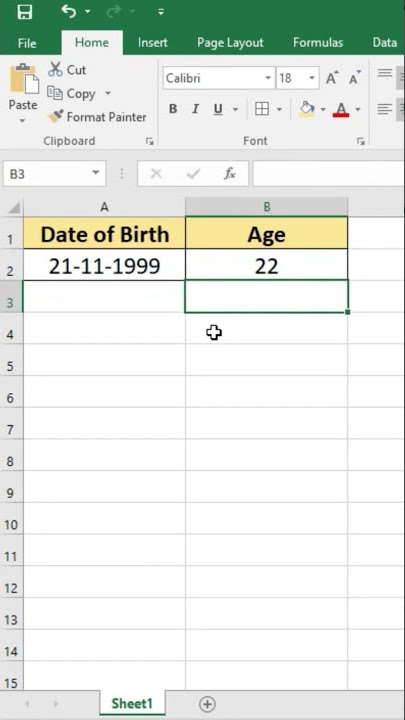Viewport: 405px width, 720px height.
Task: Open the Font Color palette arrow
Action: click(358, 109)
